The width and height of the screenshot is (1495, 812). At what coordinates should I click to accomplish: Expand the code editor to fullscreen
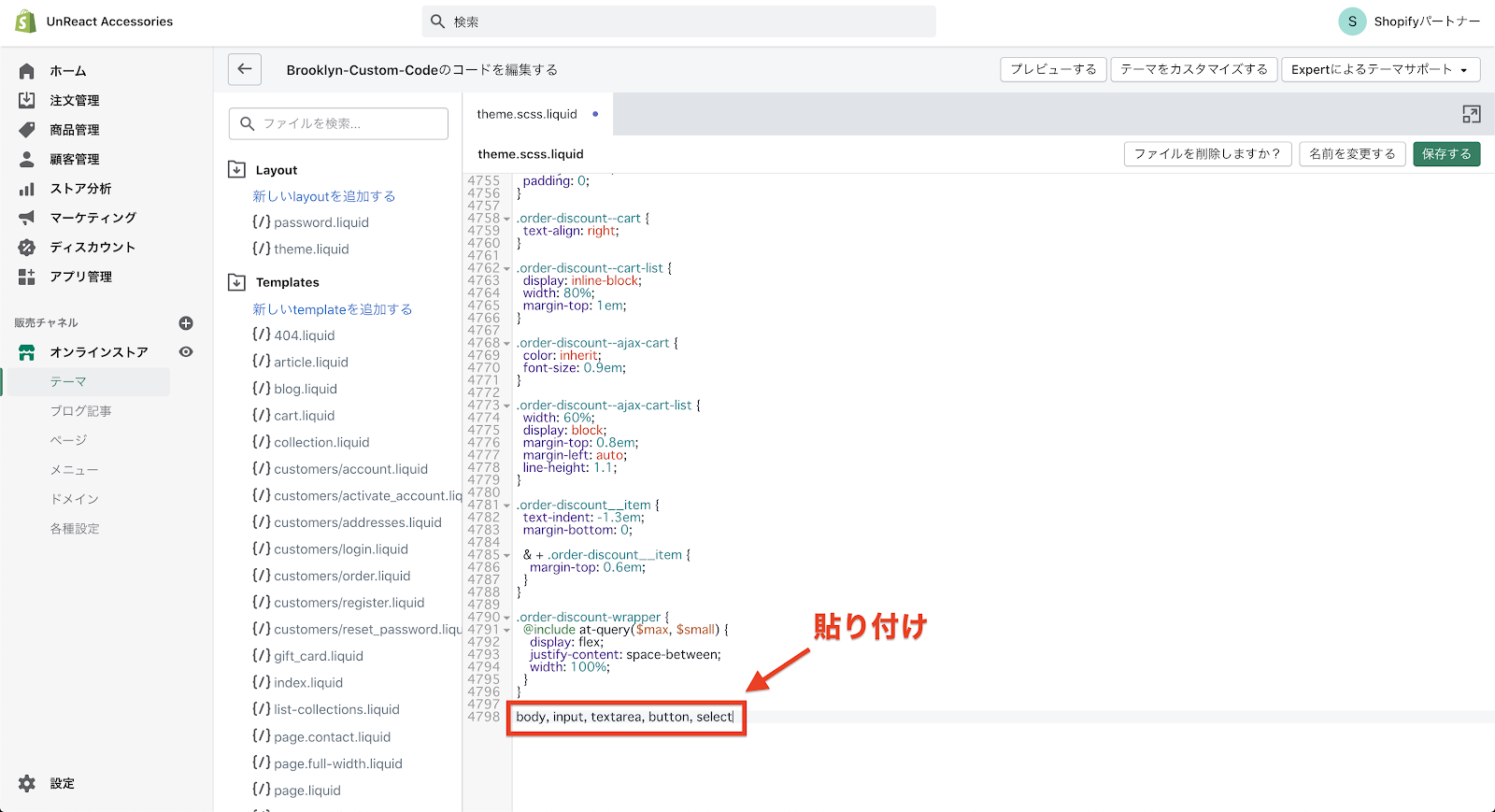click(1471, 114)
